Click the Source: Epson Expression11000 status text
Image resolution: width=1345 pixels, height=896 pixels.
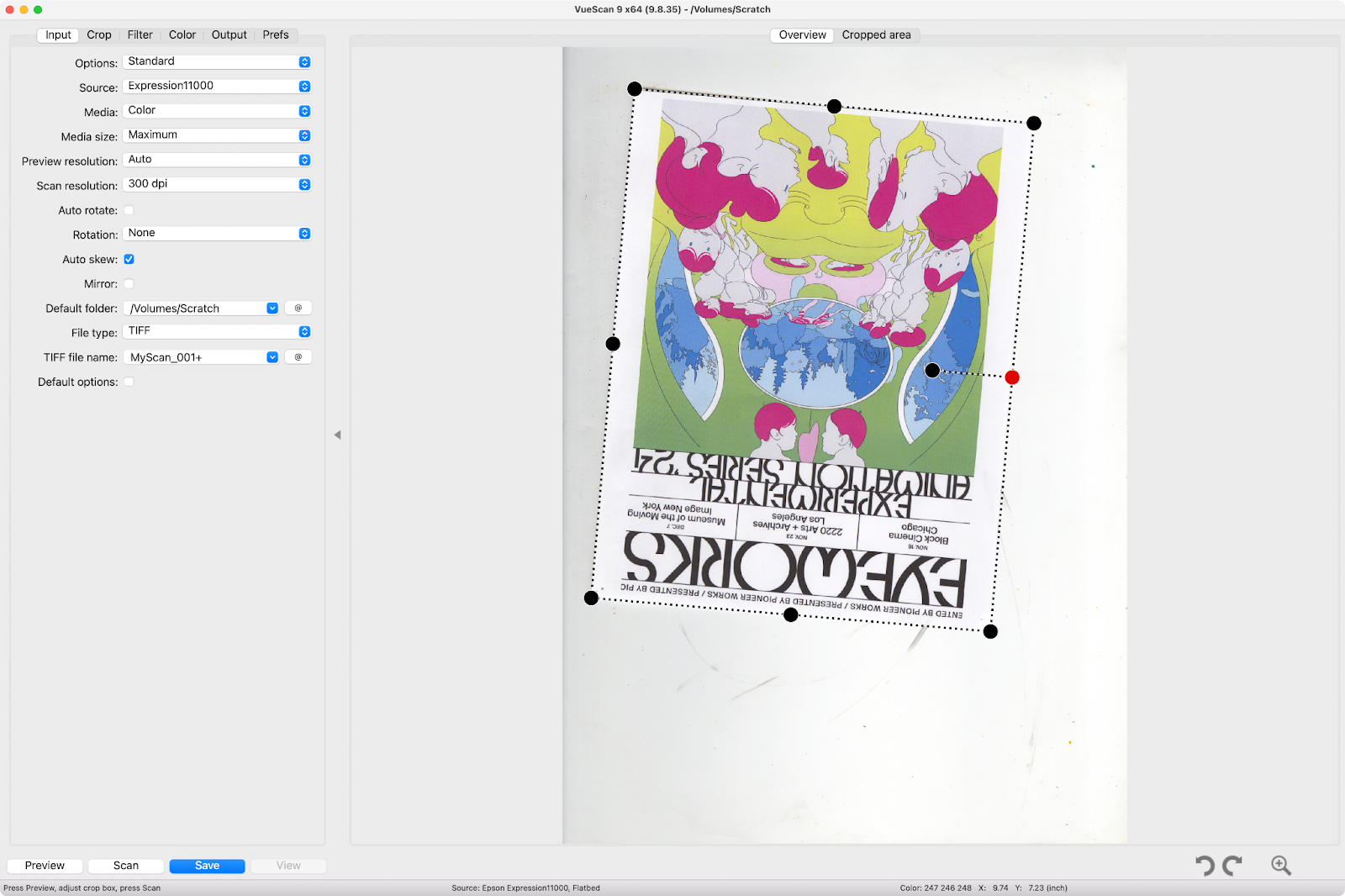click(x=525, y=888)
